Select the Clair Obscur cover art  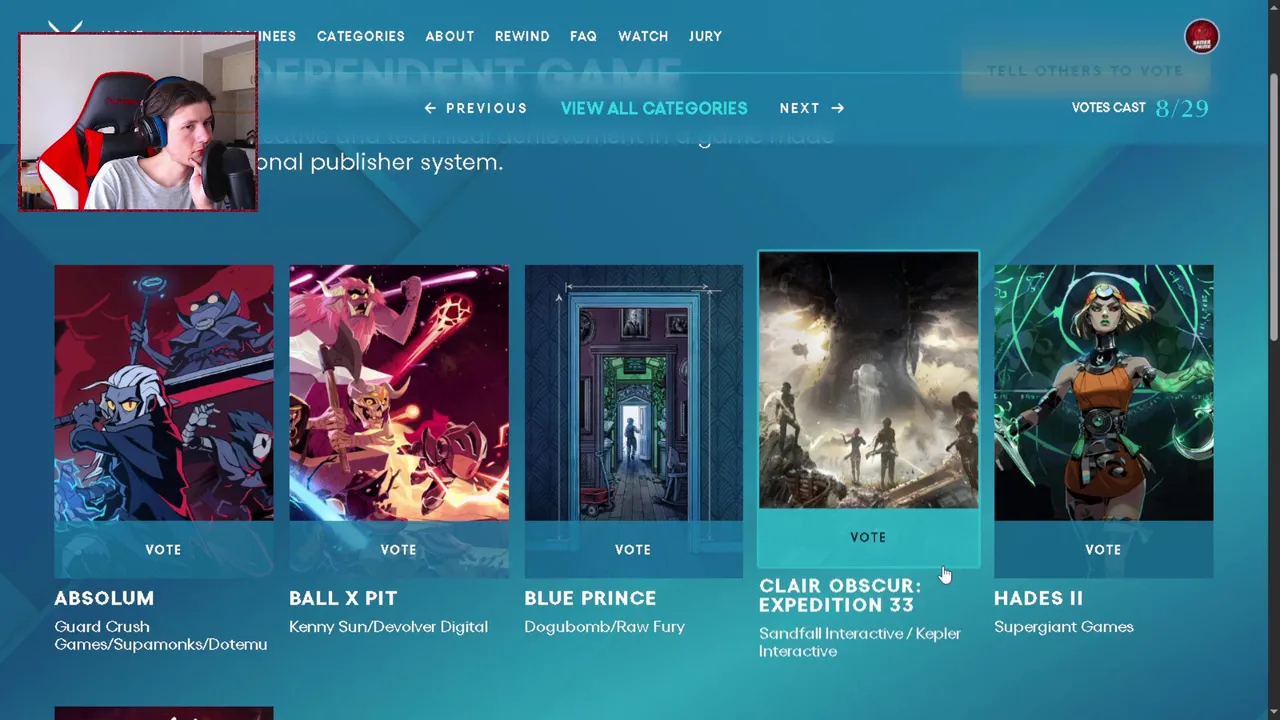point(869,380)
